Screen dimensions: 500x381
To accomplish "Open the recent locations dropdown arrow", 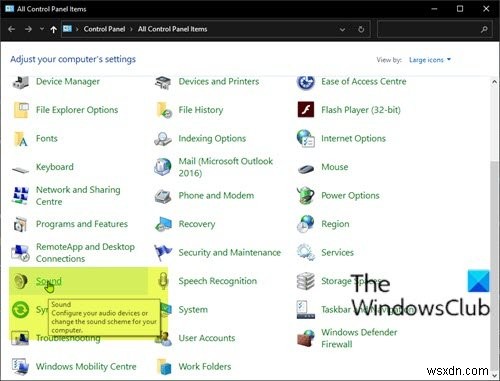I will pos(42,29).
